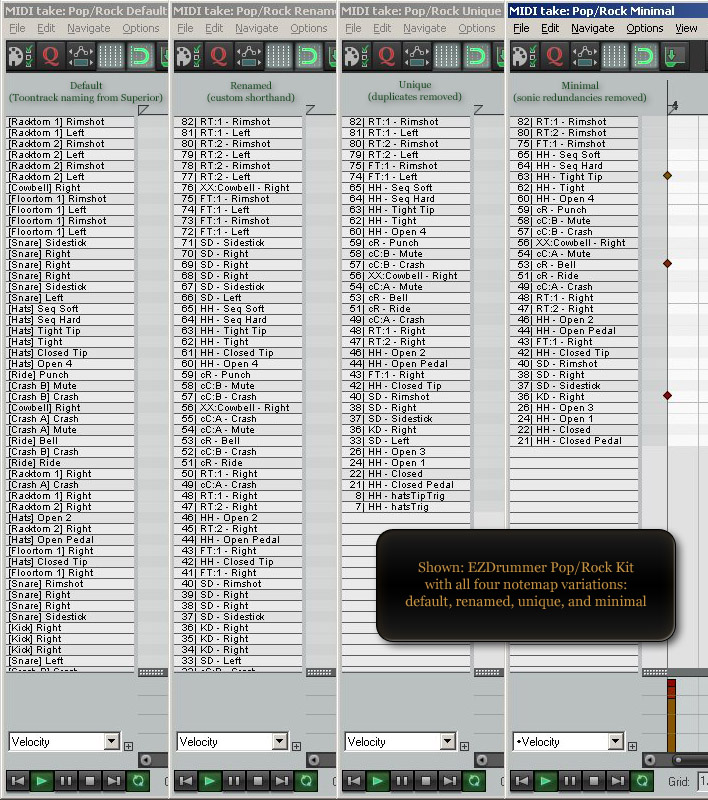This screenshot has height=800, width=708.
Task: Click the palette filter icon in Renamed window
Action: (x=189, y=56)
